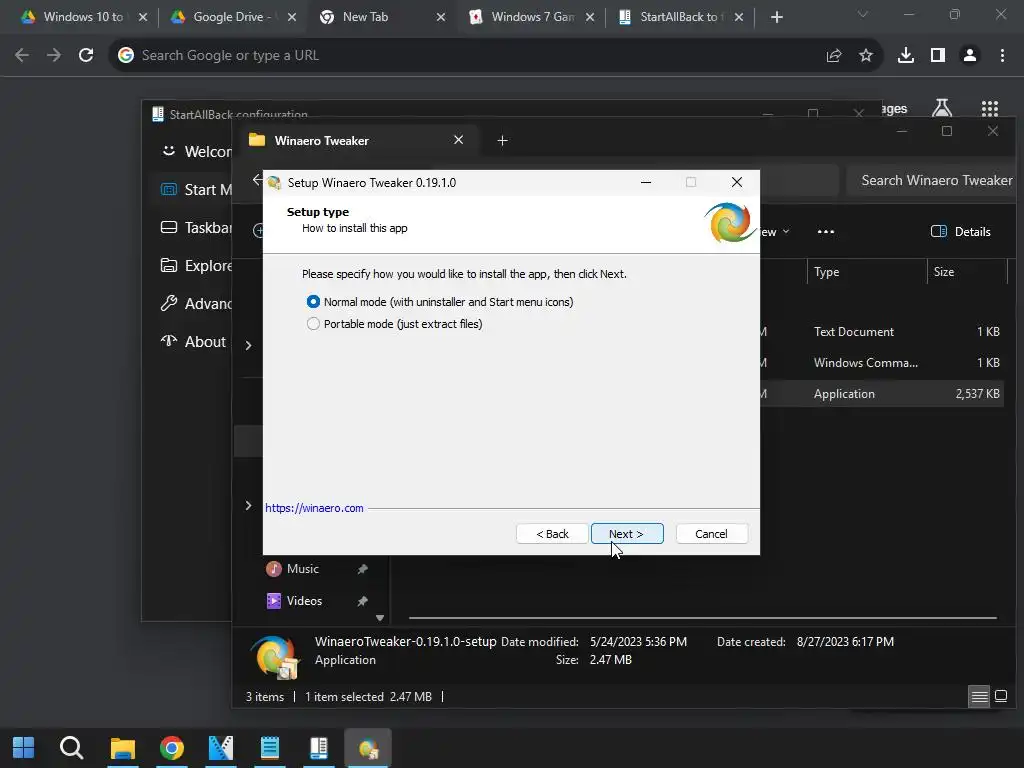1024x768 pixels.
Task: Open Chrome tab search chevron
Action: [x=863, y=14]
